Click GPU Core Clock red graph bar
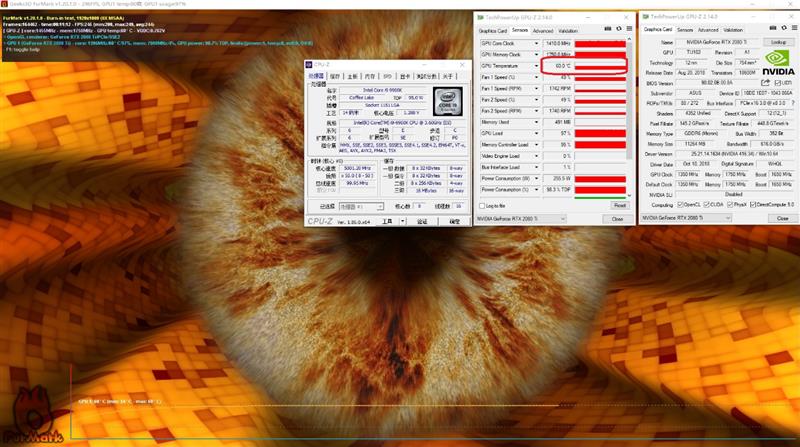The width and height of the screenshot is (800, 447). coord(601,43)
